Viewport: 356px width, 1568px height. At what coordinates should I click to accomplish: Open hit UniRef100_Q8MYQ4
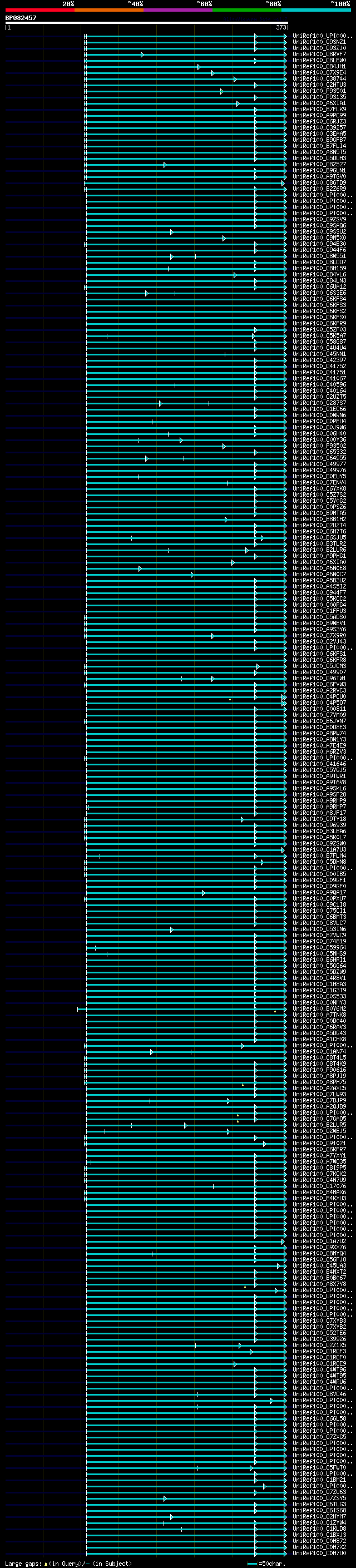tap(319, 1254)
